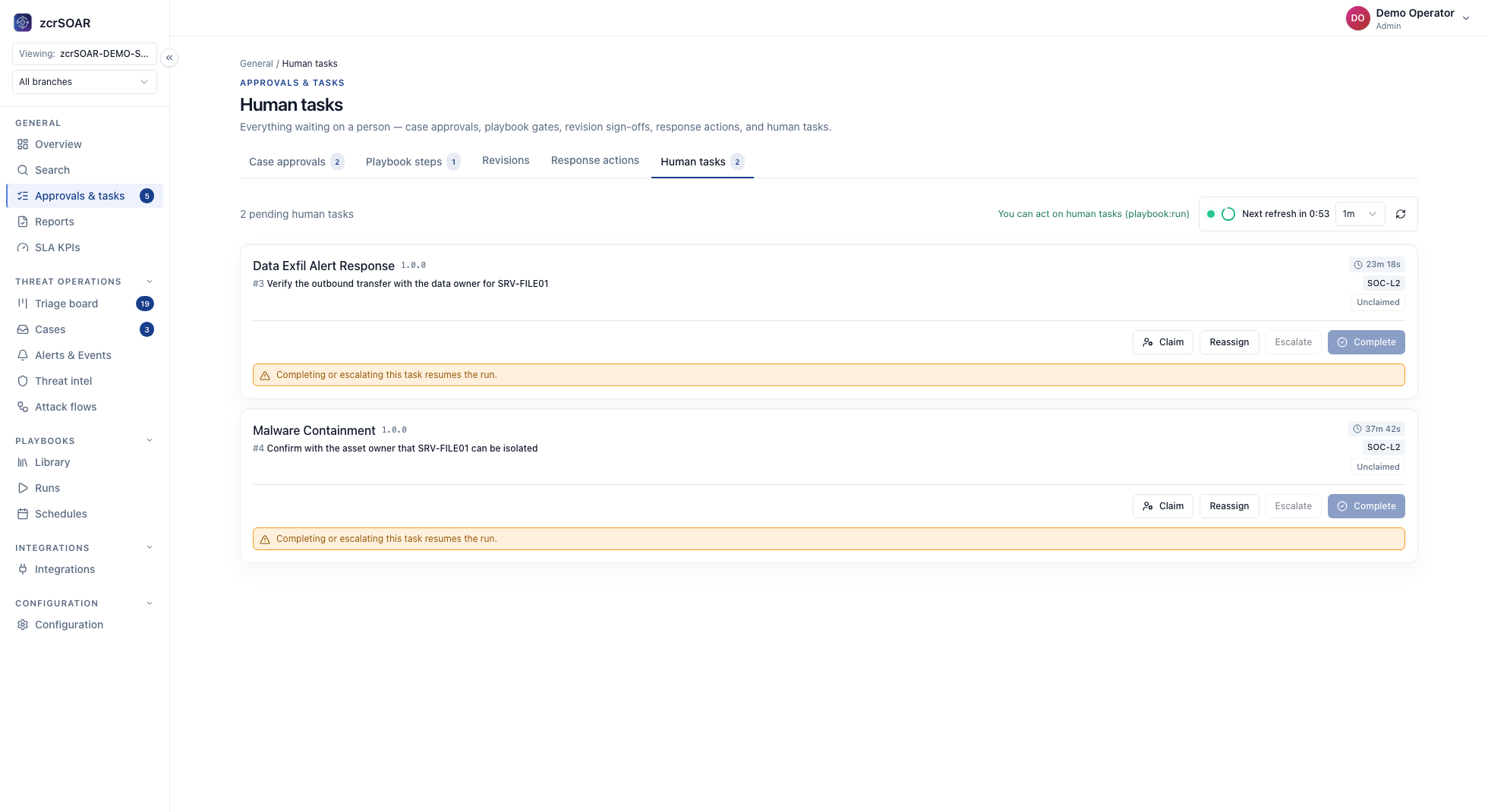This screenshot has width=1488, height=812.
Task: Open Search in the sidebar
Action: tap(84, 170)
